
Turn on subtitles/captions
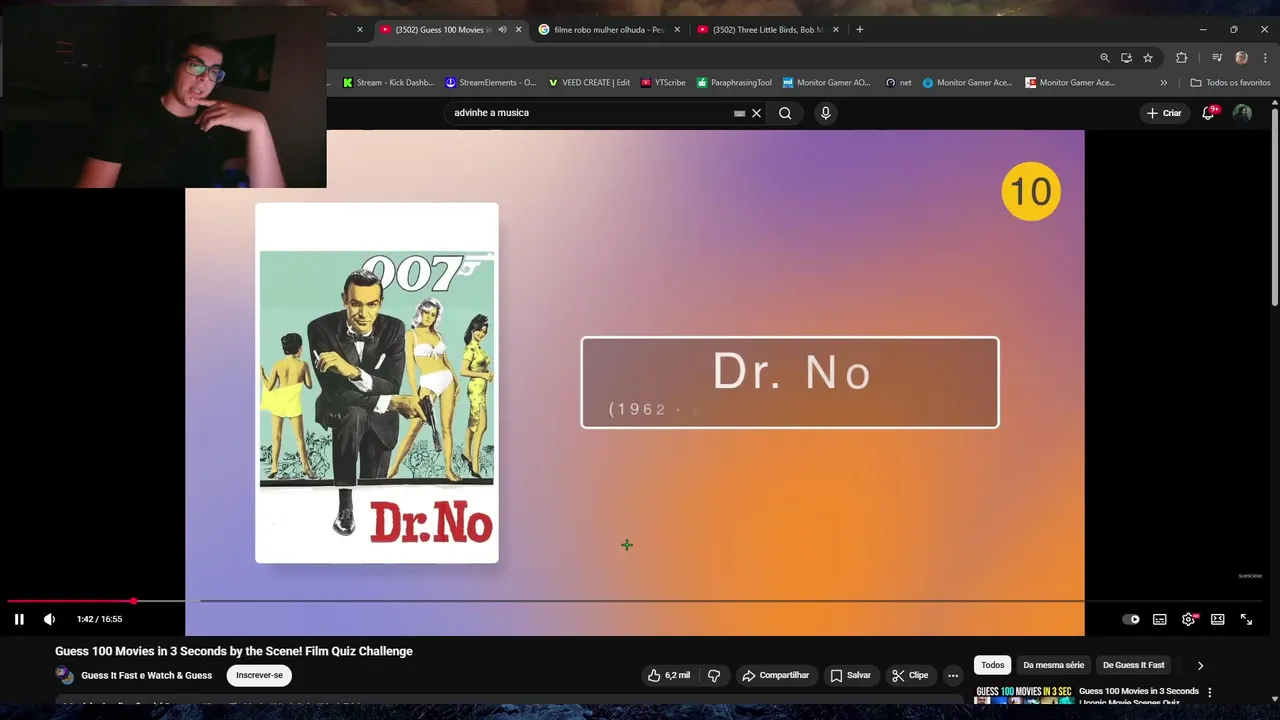pos(1160,619)
